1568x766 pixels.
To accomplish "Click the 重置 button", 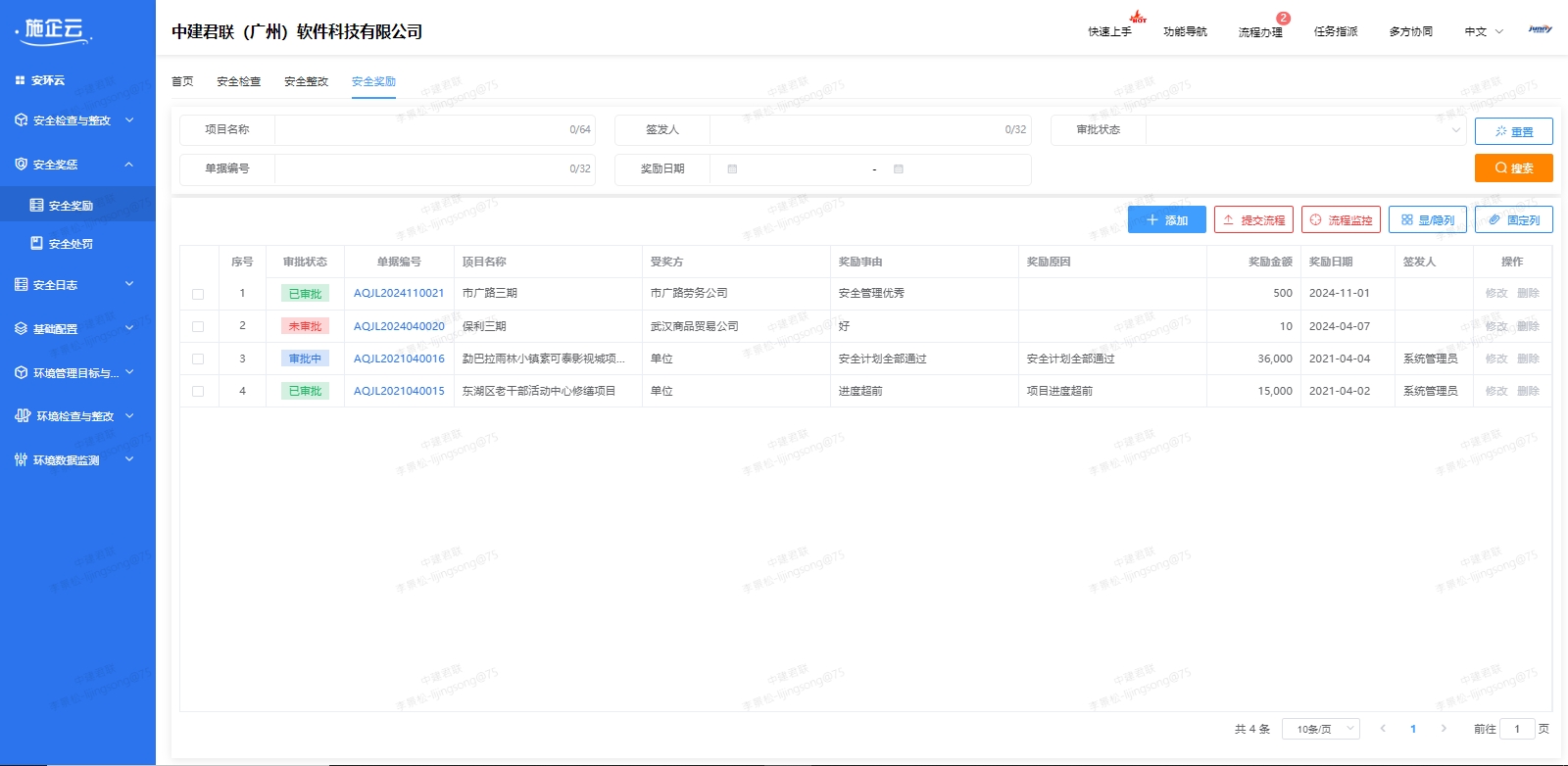I will 1514,131.
